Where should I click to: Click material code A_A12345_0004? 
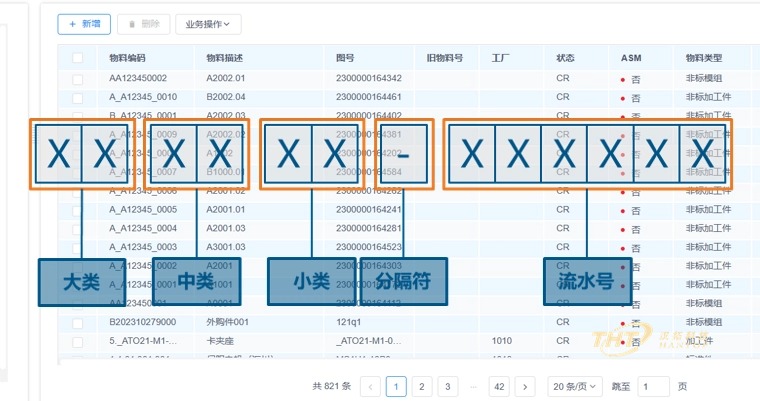tap(143, 228)
